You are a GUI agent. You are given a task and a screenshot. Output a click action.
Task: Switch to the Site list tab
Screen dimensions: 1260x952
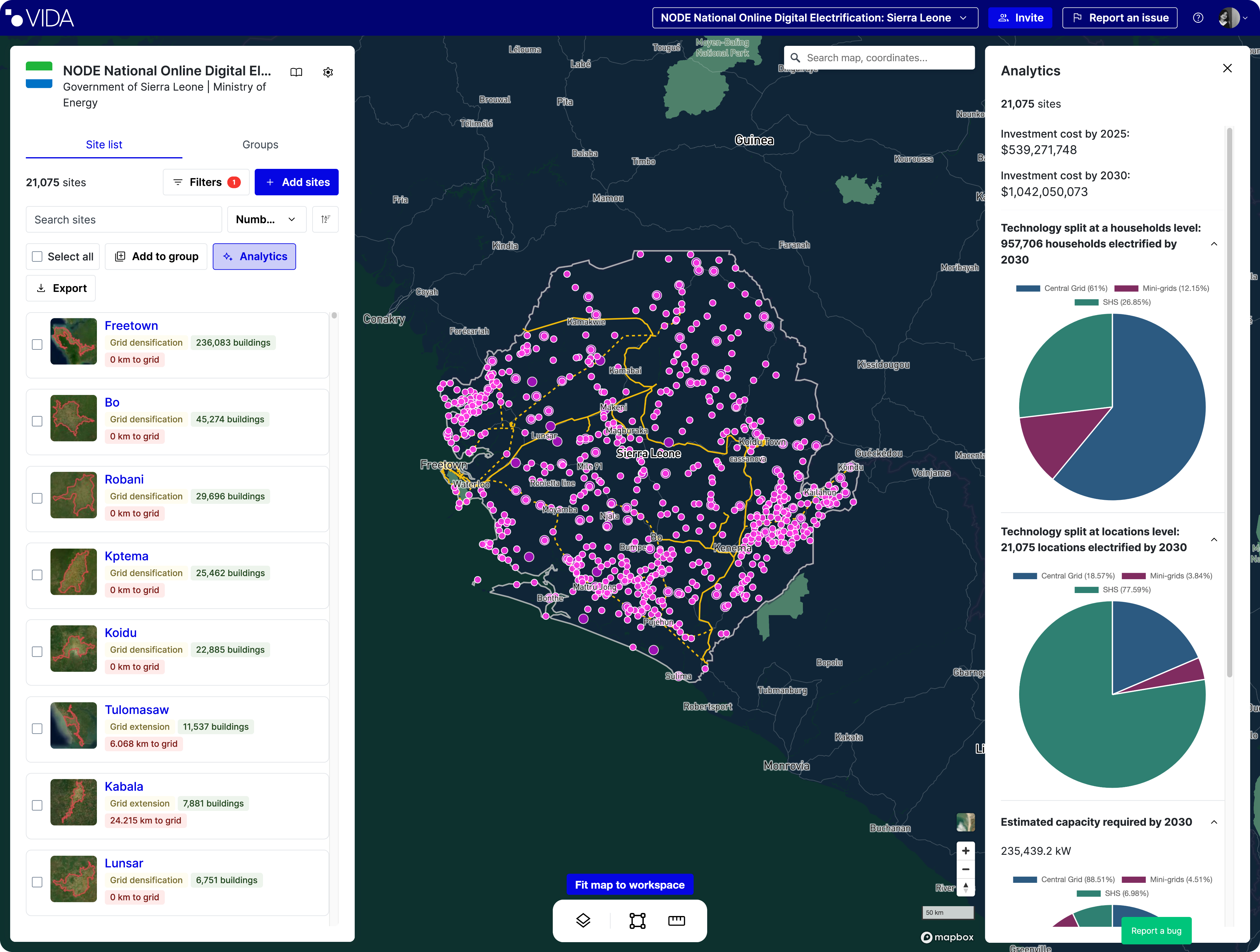coord(104,145)
